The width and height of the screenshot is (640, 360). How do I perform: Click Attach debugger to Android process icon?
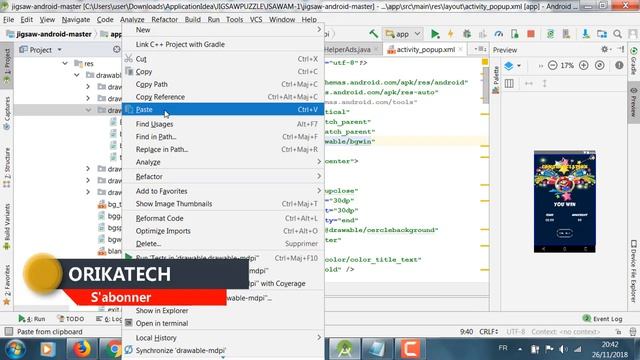tap(515, 34)
